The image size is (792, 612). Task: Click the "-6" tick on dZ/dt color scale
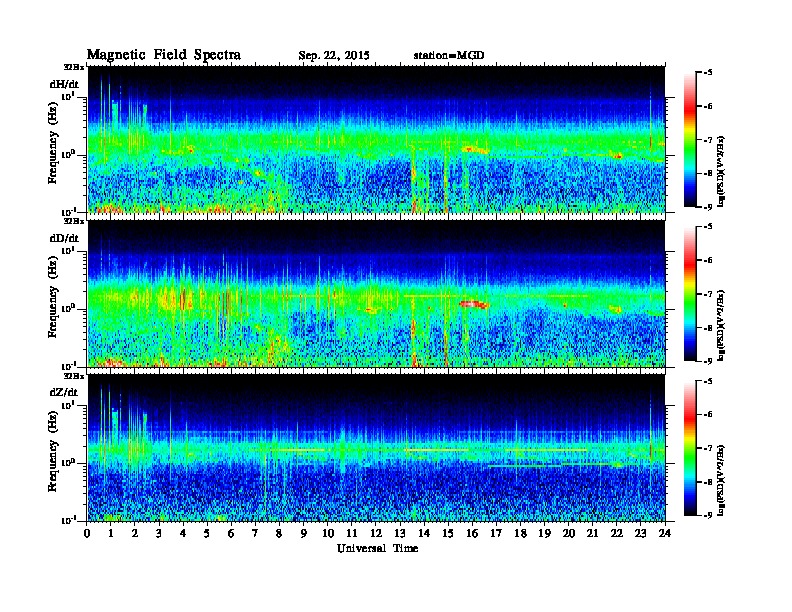708,414
